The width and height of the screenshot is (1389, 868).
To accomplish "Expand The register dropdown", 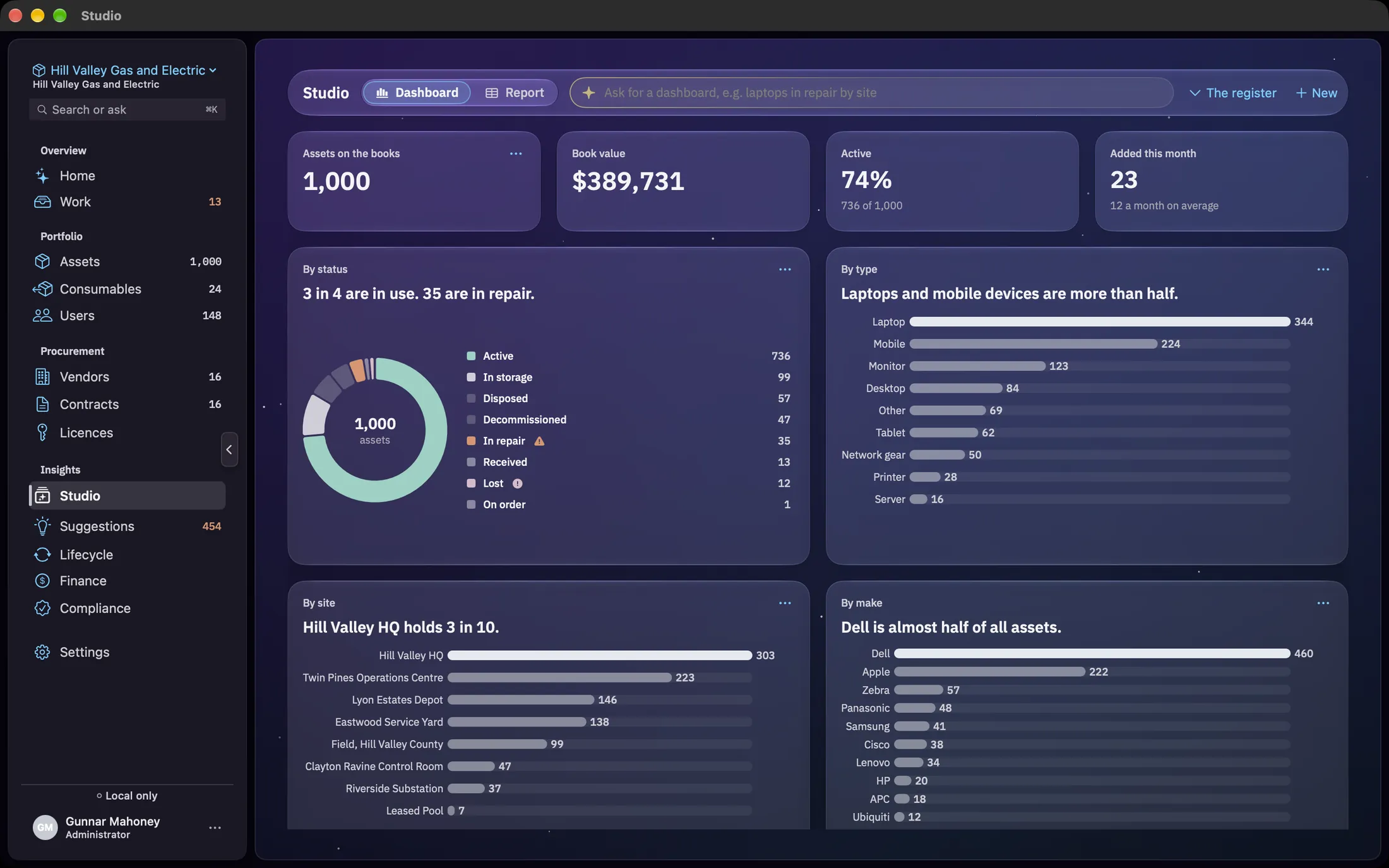I will pos(1232,93).
